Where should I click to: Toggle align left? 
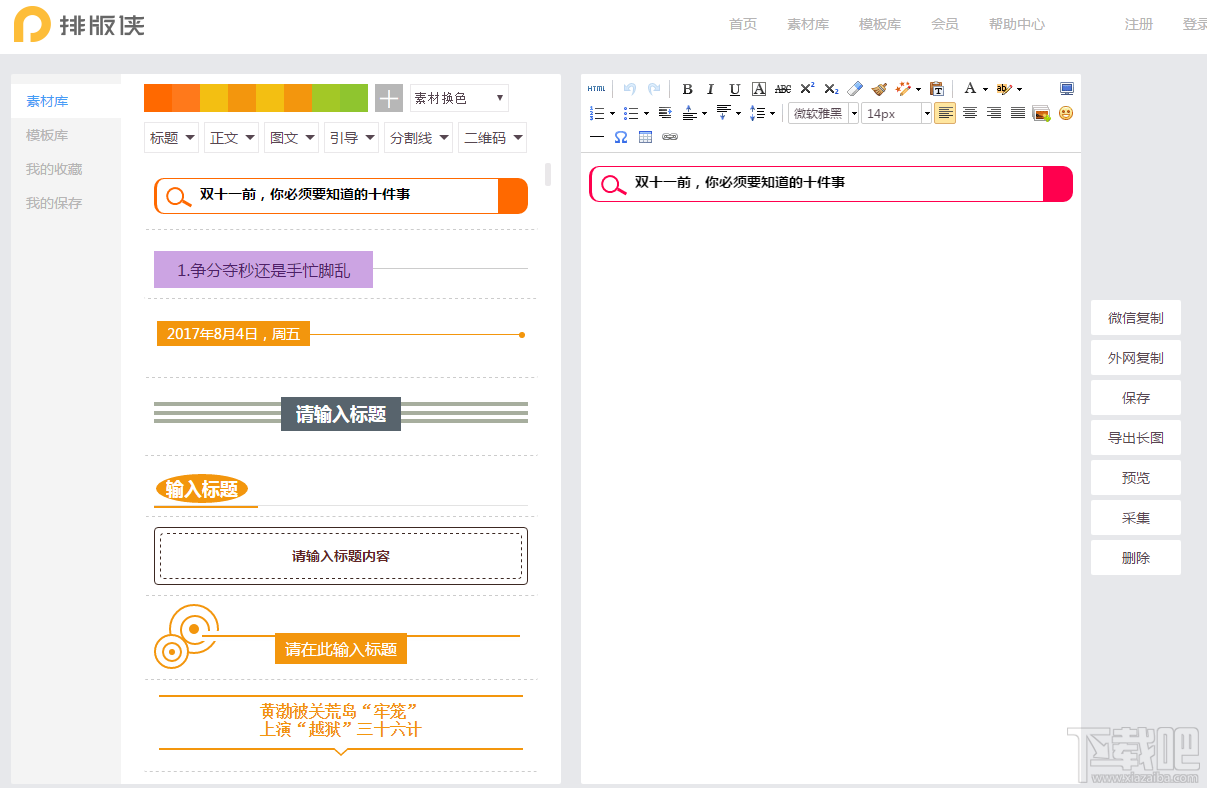tap(945, 113)
